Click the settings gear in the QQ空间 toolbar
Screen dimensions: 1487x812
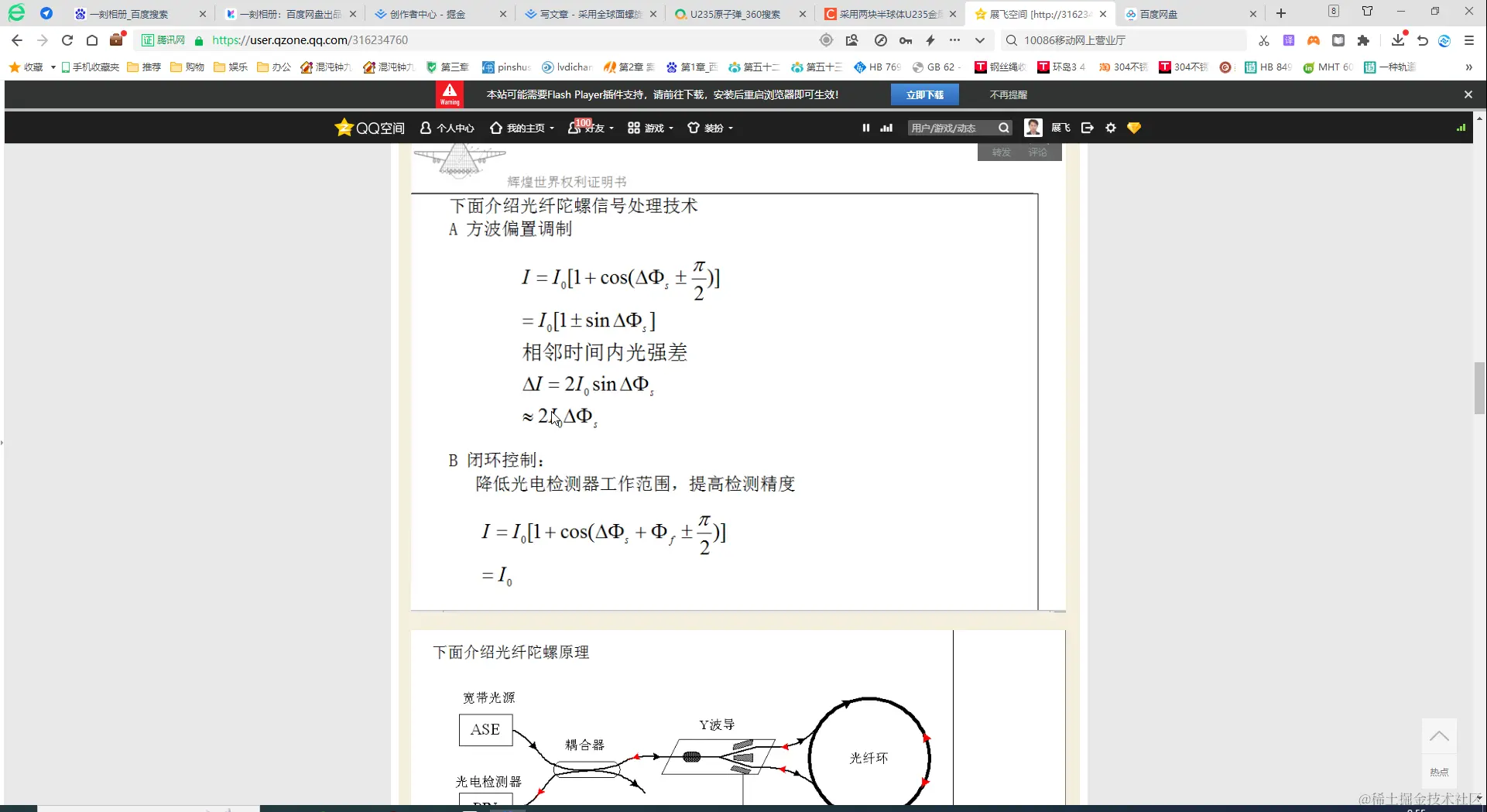click(1110, 128)
